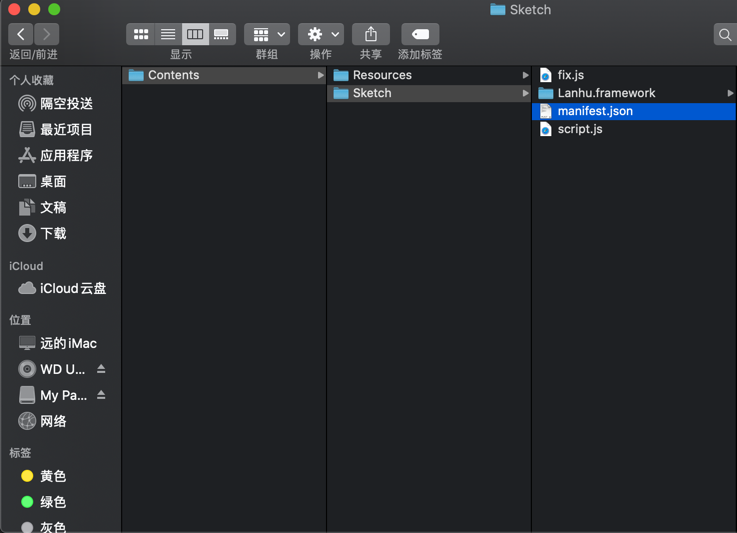Image resolution: width=737 pixels, height=533 pixels.
Task: Open the action (操作) gear menu
Action: click(x=321, y=34)
